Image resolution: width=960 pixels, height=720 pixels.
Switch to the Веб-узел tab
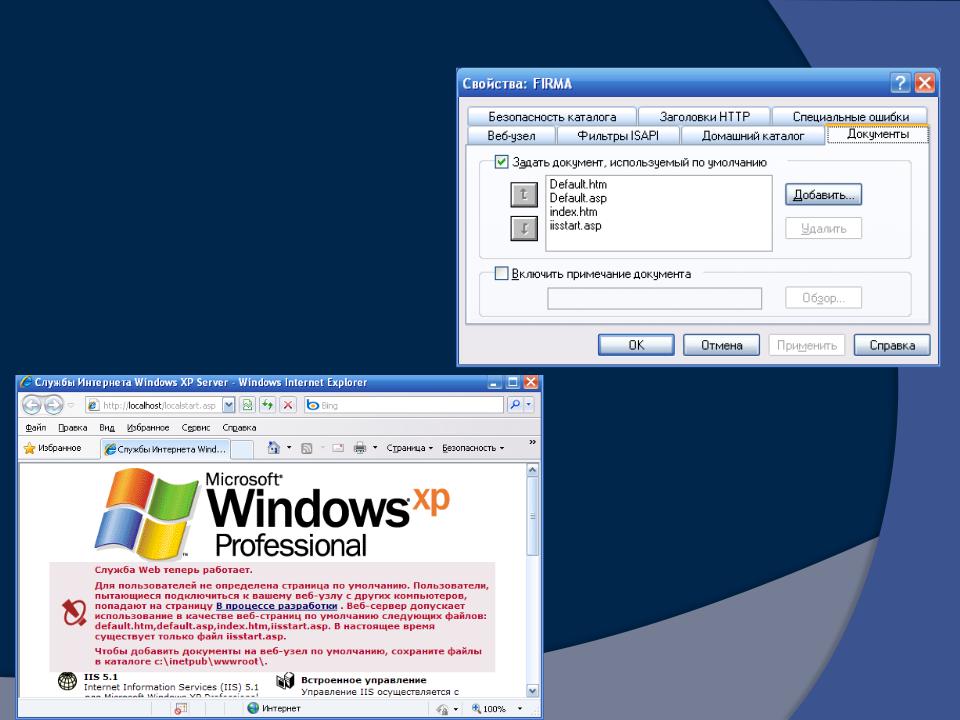click(x=511, y=136)
